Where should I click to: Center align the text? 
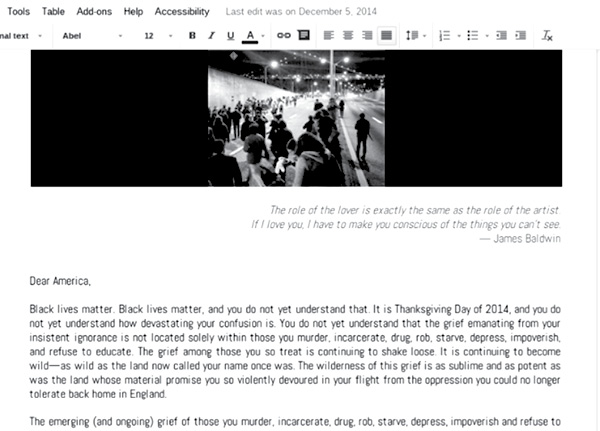pos(348,36)
